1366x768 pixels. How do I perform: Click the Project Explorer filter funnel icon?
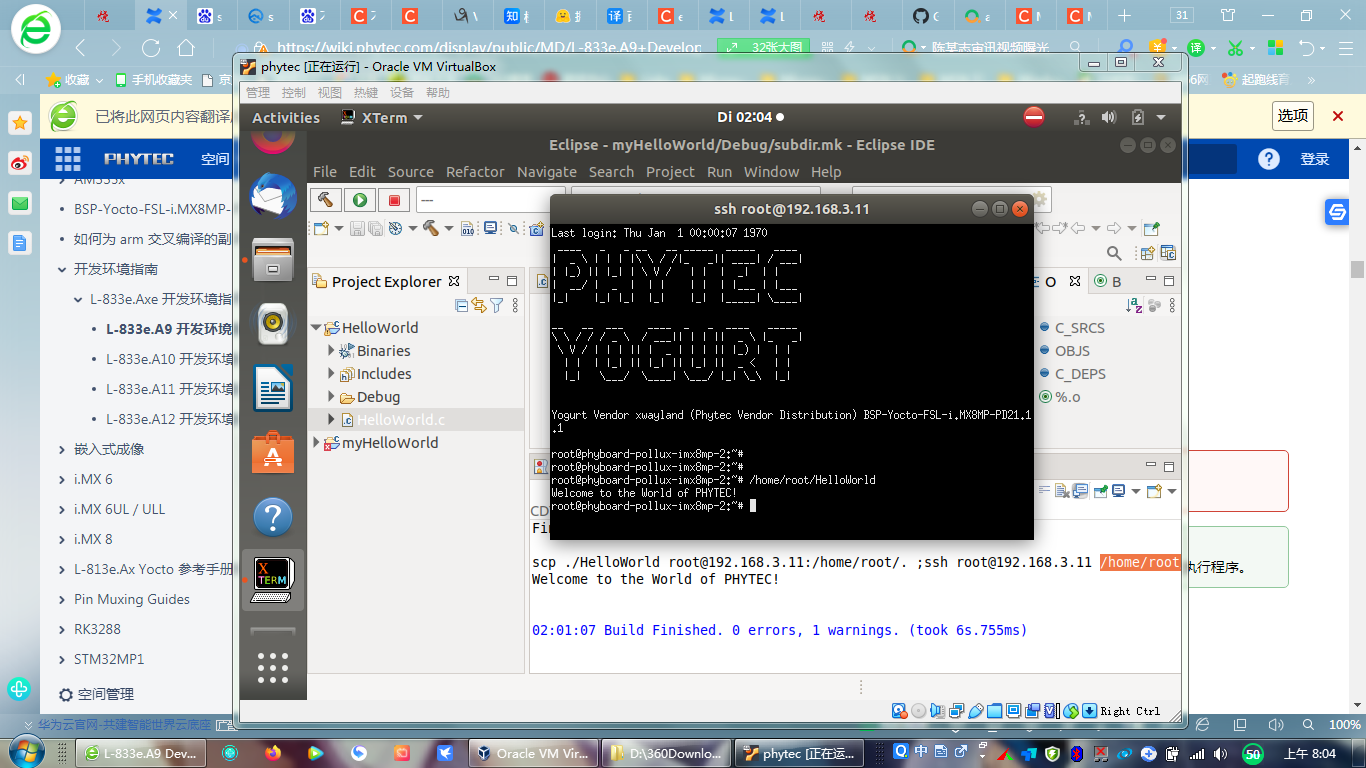[x=496, y=305]
